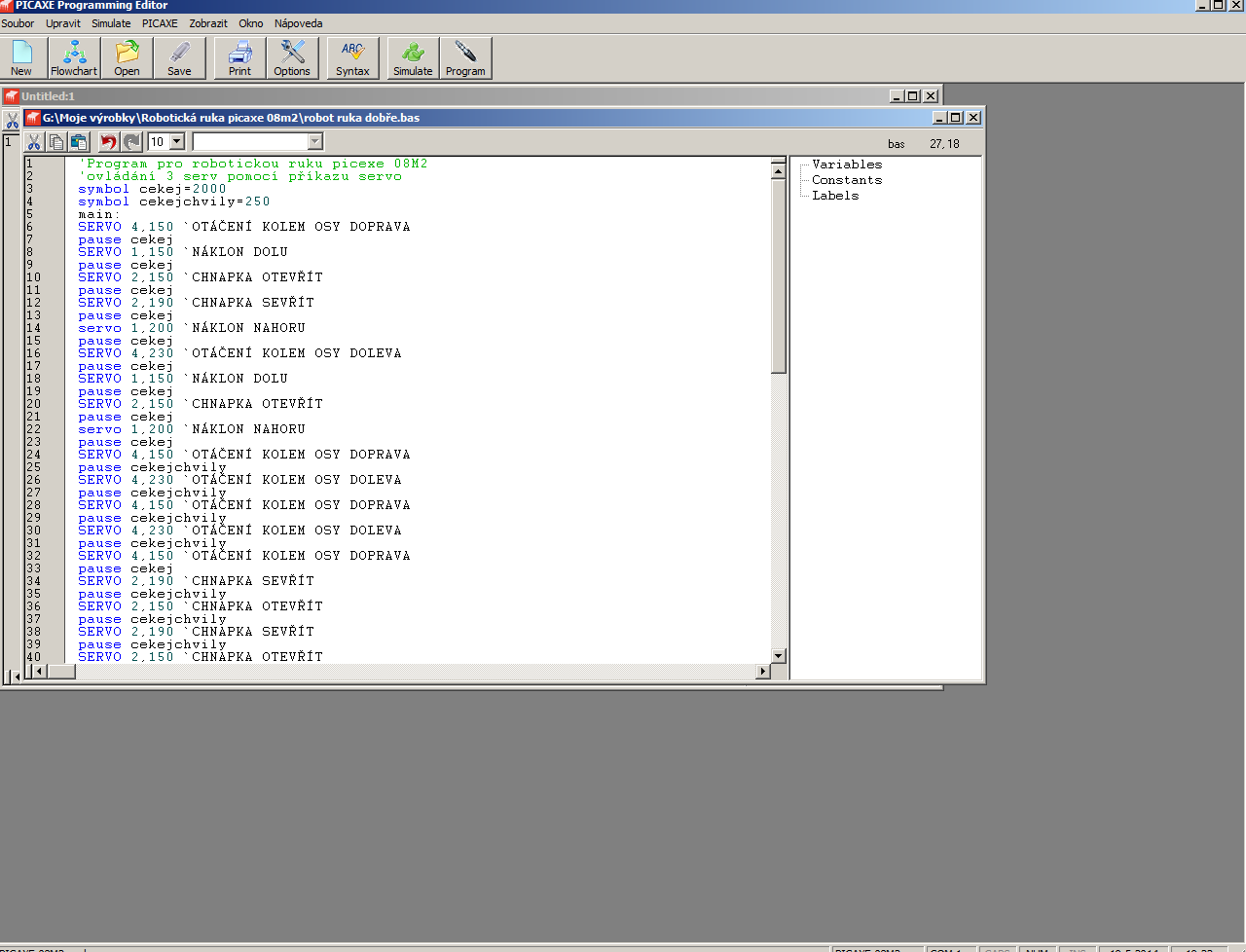Click the editor vertical scrollbar thumb

coord(778,276)
